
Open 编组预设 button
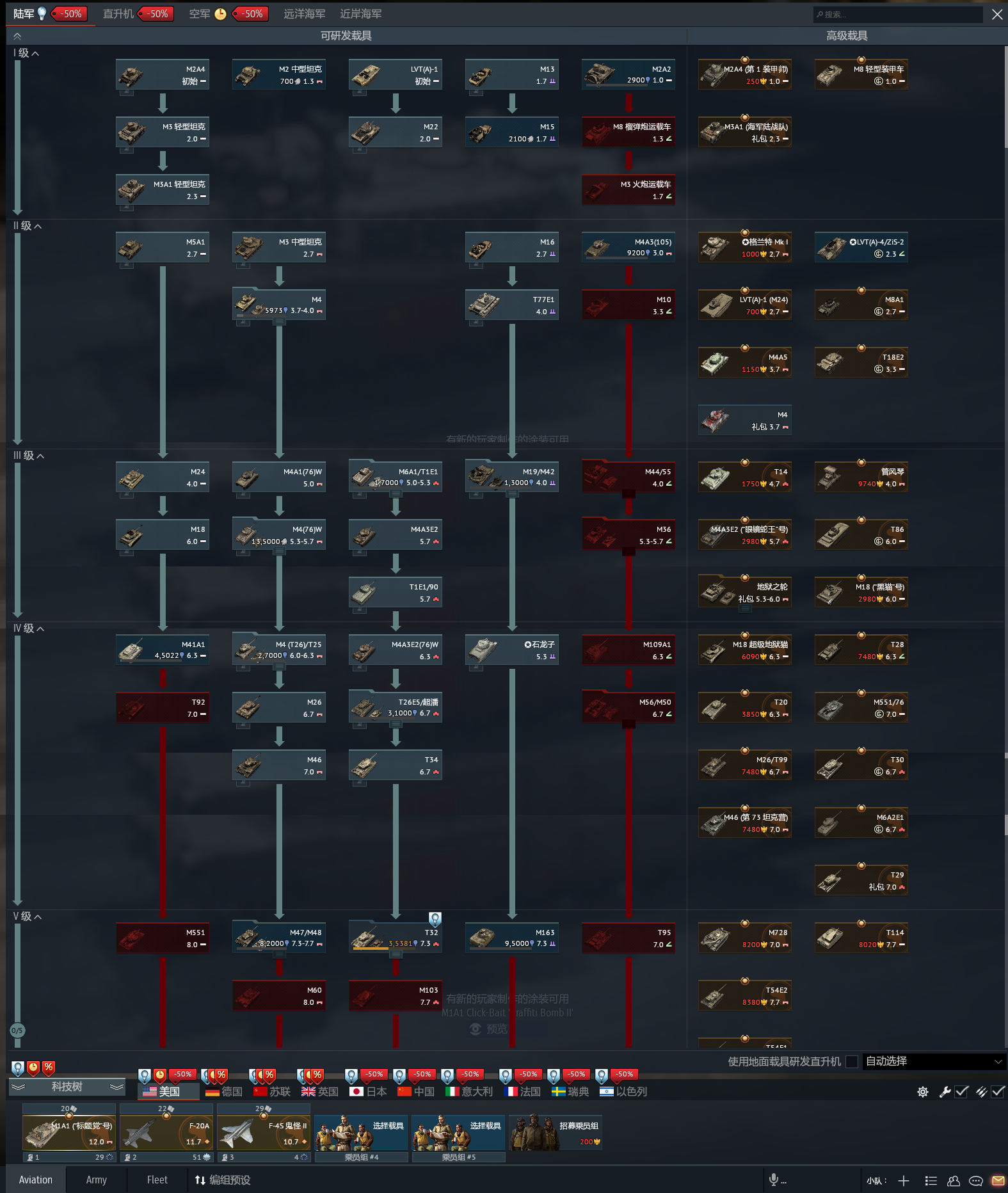click(x=223, y=1180)
